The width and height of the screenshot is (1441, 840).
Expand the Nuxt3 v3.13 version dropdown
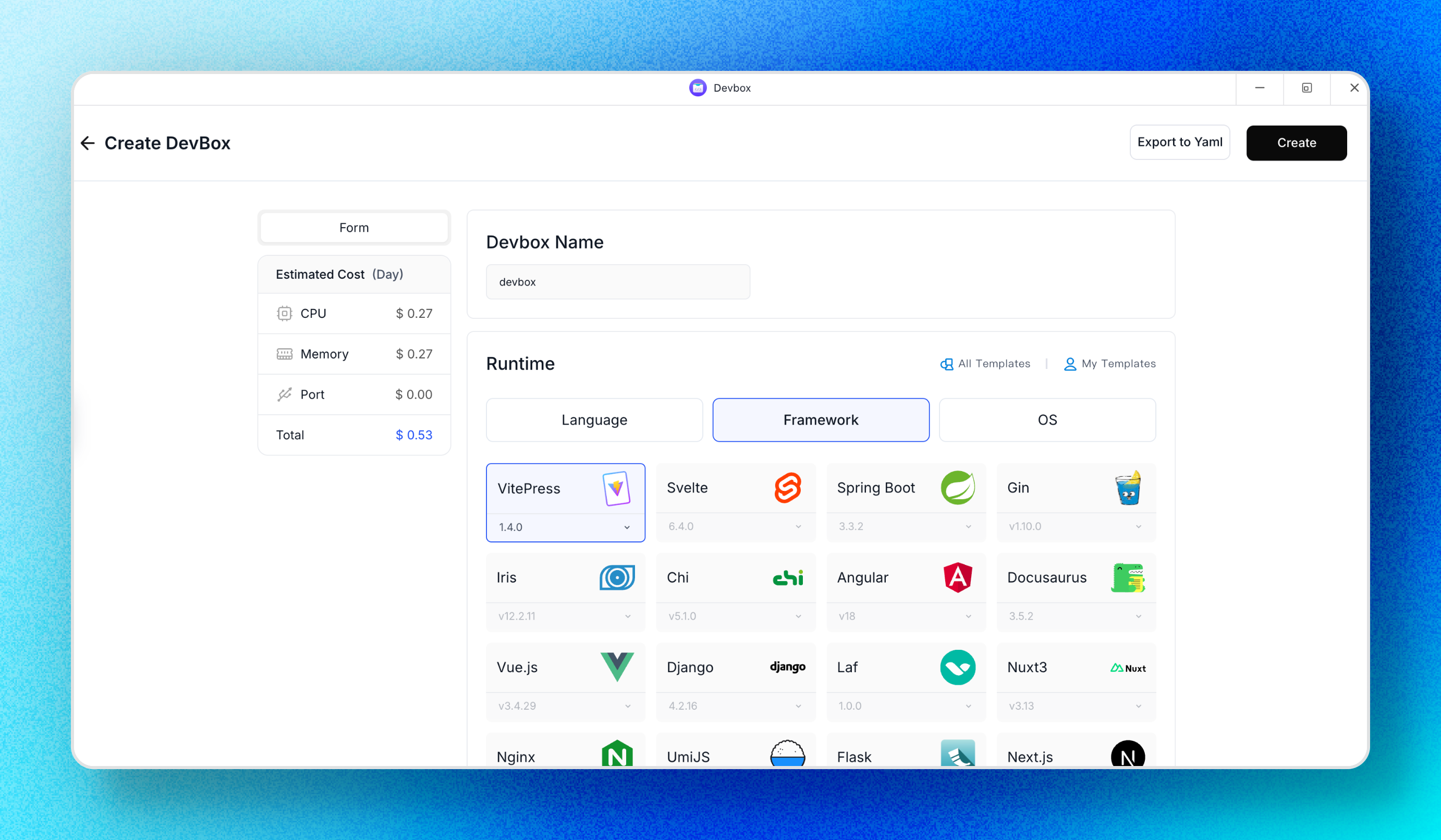[x=1075, y=706]
